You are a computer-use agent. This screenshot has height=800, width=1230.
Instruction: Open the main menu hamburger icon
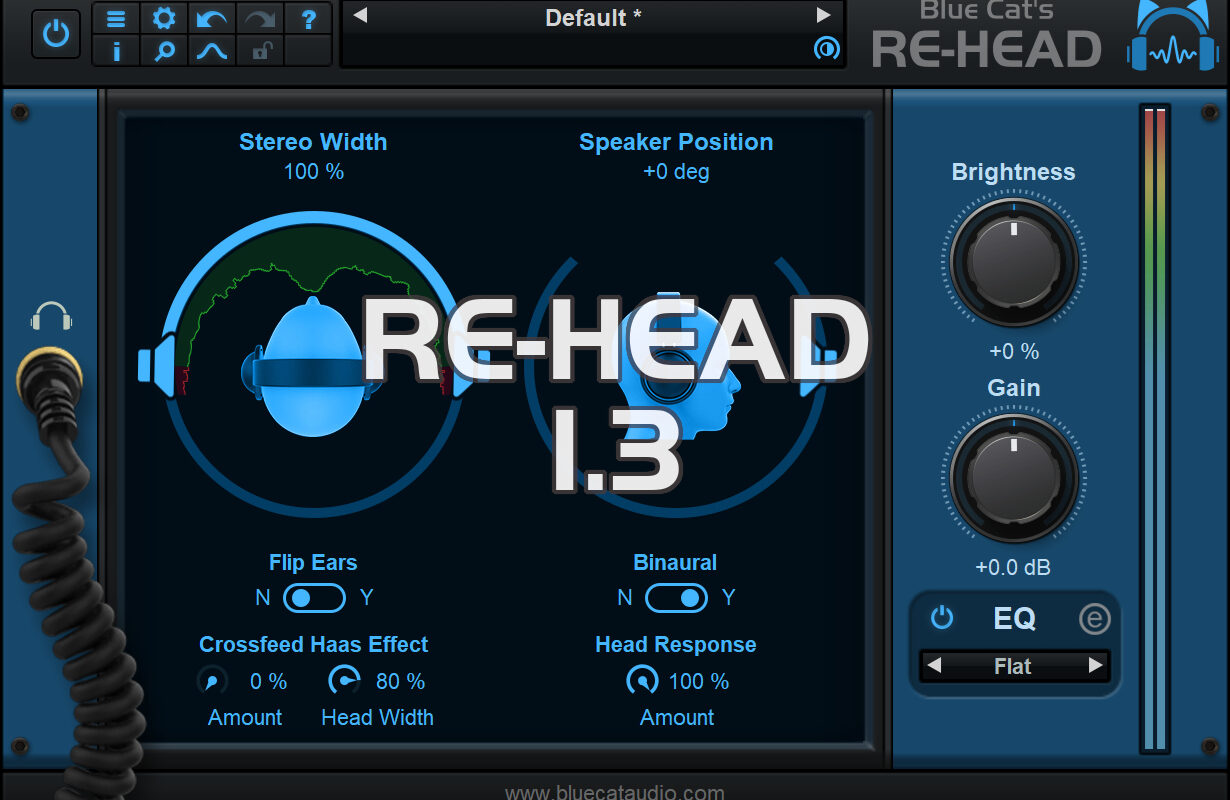tap(117, 19)
